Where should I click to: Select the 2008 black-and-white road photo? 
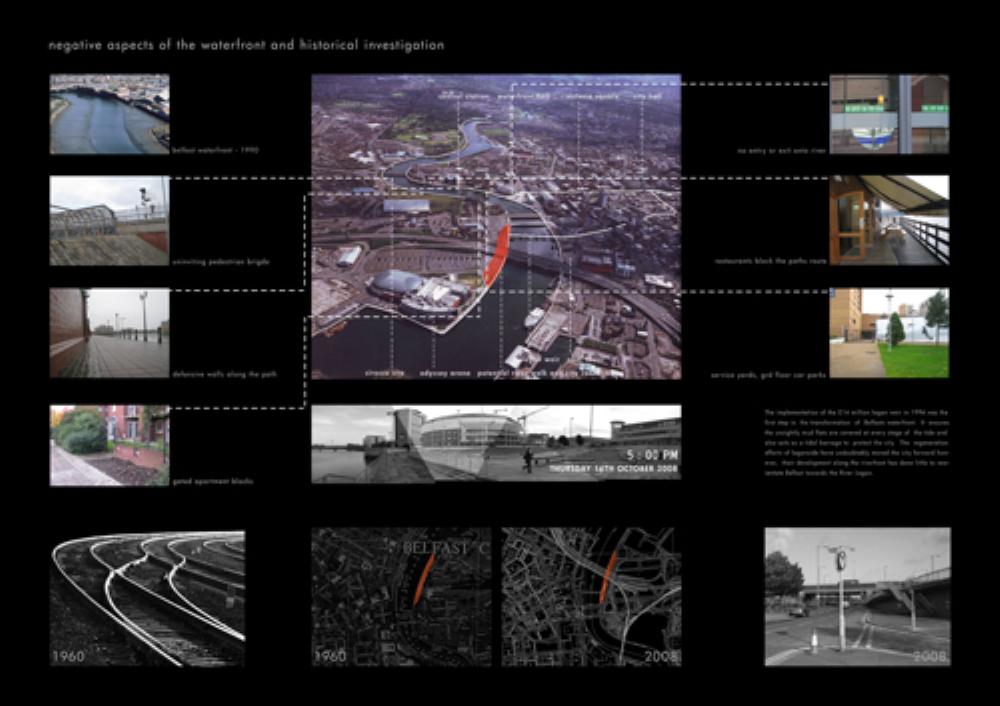tap(857, 598)
